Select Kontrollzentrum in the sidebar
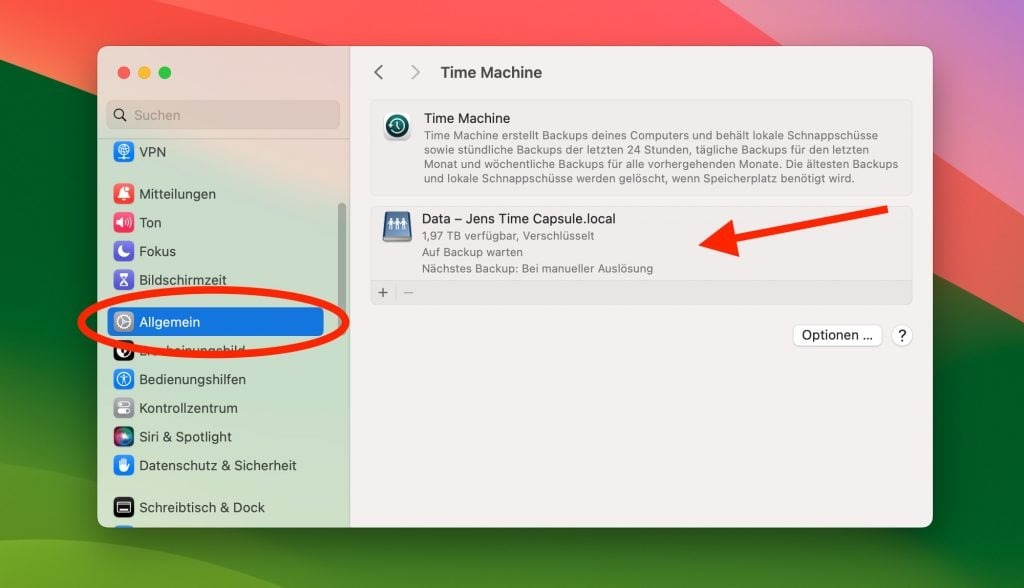Viewport: 1024px width, 588px height. tap(216, 408)
